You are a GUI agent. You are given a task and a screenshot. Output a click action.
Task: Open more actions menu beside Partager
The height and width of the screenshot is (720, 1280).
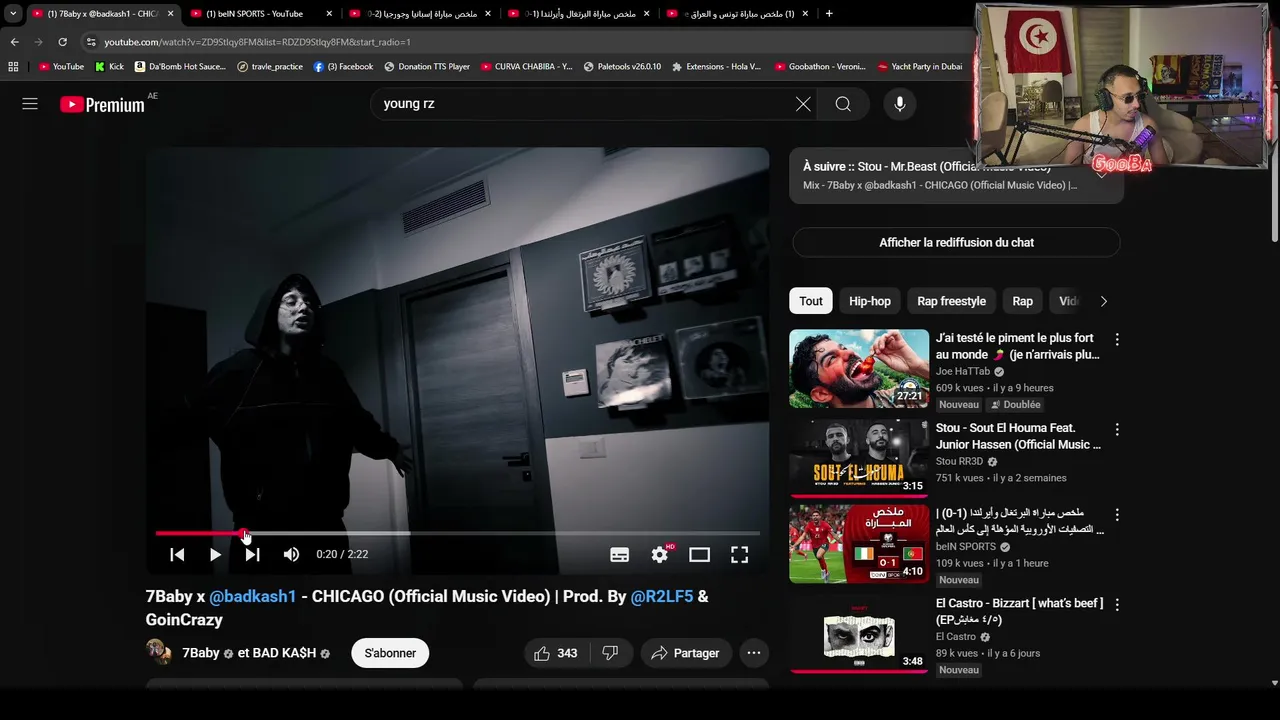[754, 653]
